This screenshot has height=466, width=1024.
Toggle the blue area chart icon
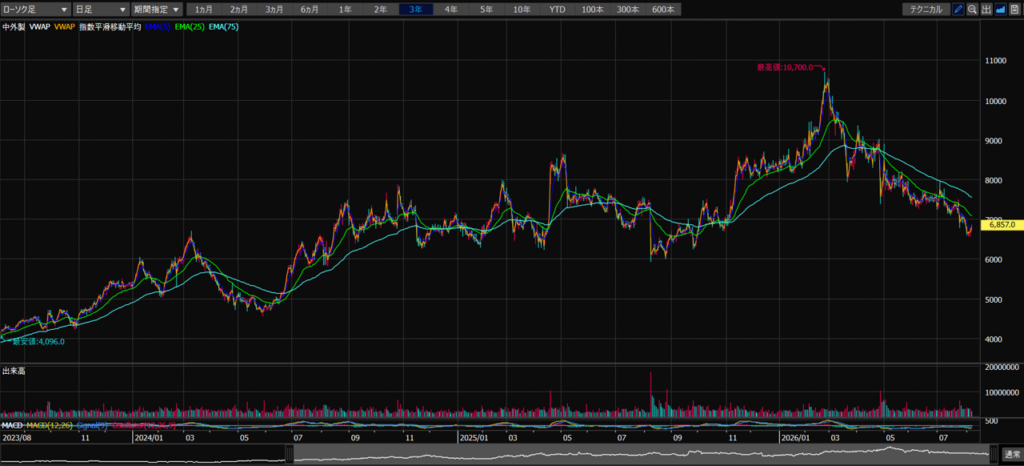tap(1000, 9)
